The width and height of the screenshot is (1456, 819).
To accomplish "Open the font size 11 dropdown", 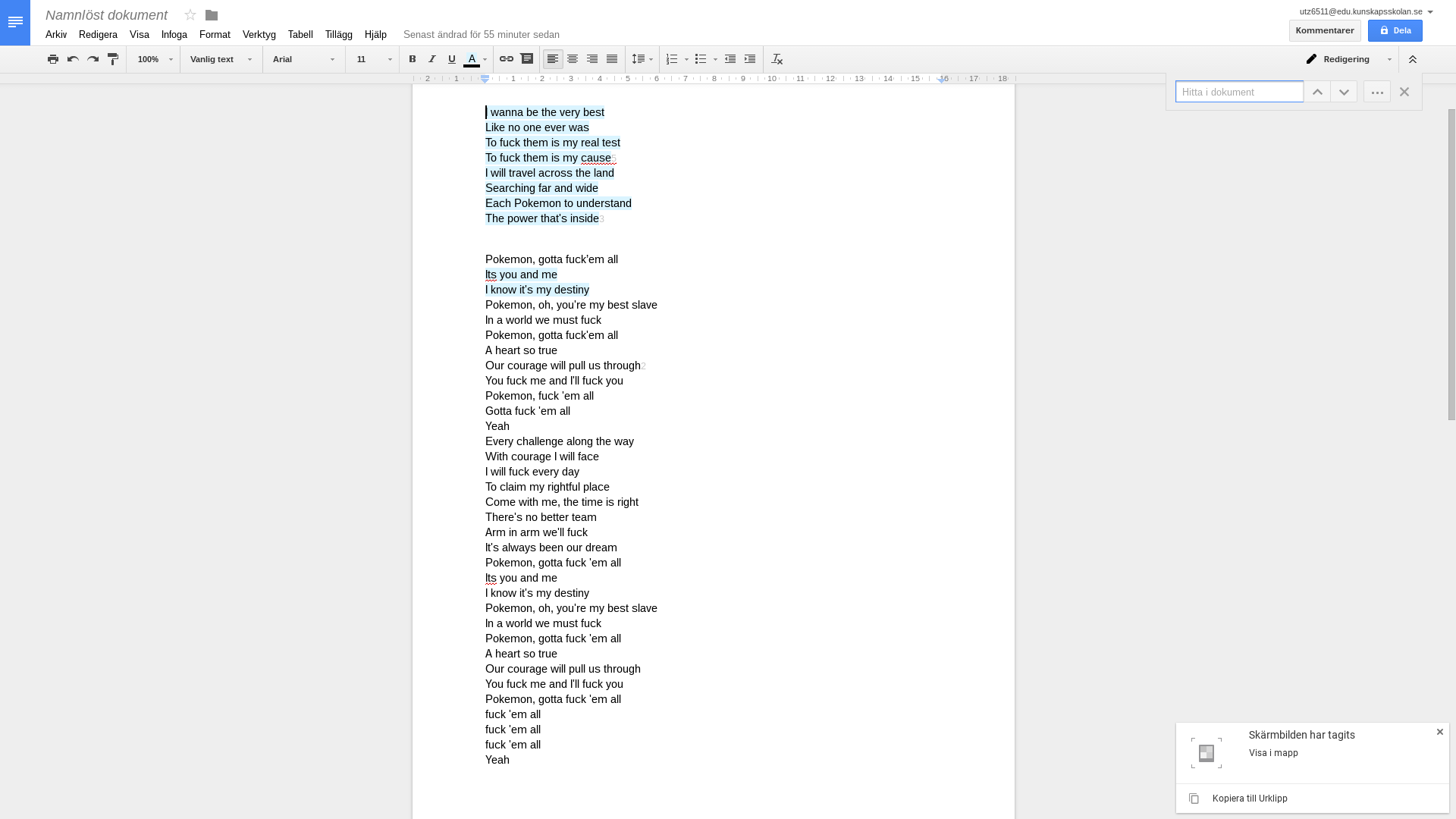I will [x=375, y=59].
